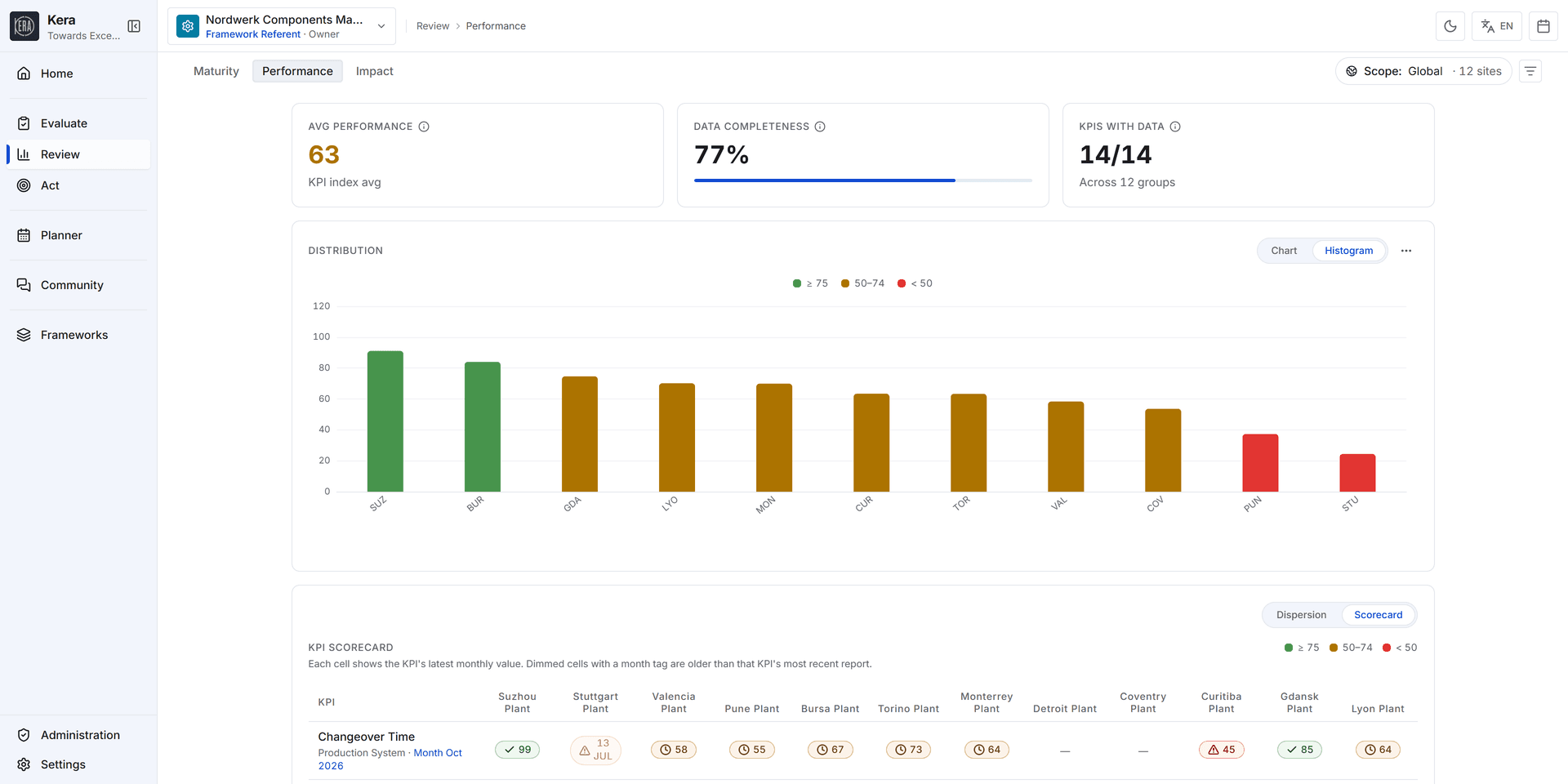Switch distribution view to Histogram
The width and height of the screenshot is (1568, 784).
[x=1348, y=251]
